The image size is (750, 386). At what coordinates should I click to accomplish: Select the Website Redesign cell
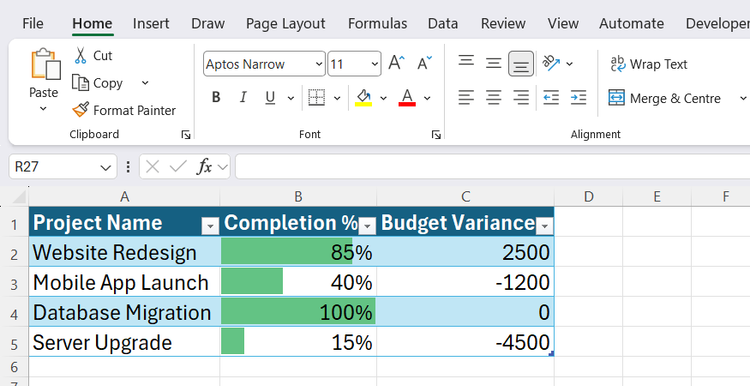click(x=124, y=252)
